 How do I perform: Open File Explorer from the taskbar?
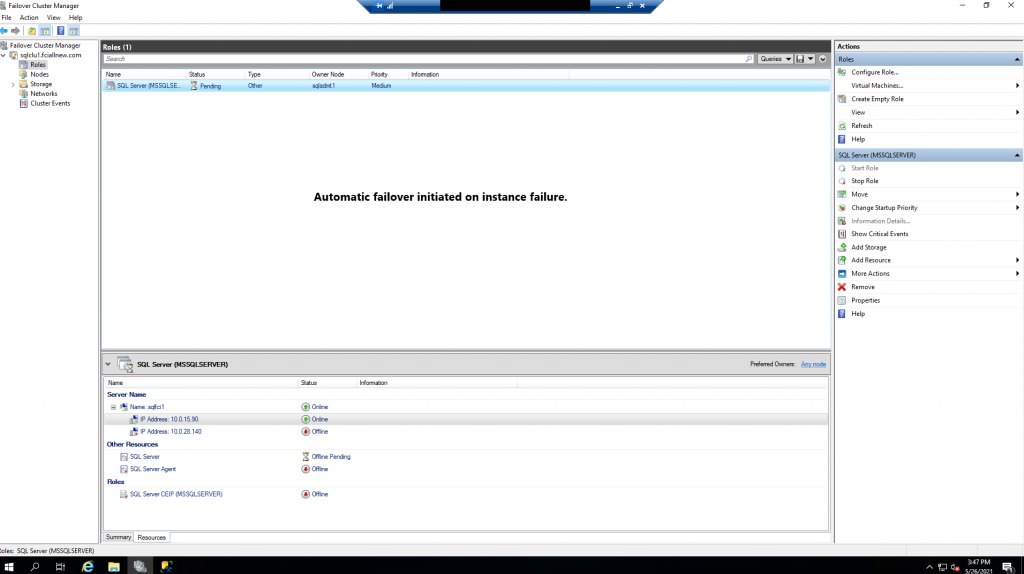click(x=114, y=567)
